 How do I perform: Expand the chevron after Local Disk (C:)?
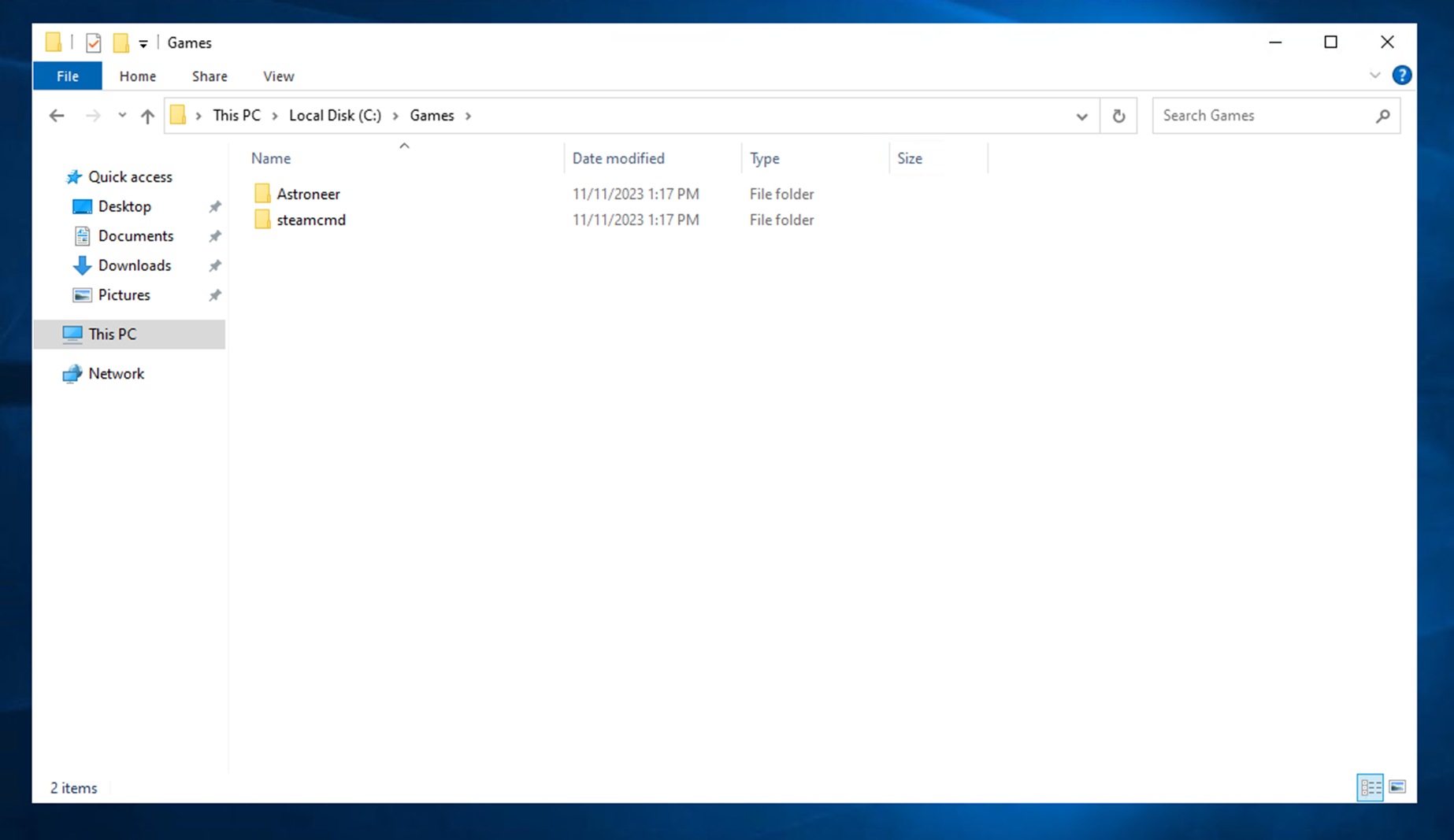pyautogui.click(x=395, y=116)
